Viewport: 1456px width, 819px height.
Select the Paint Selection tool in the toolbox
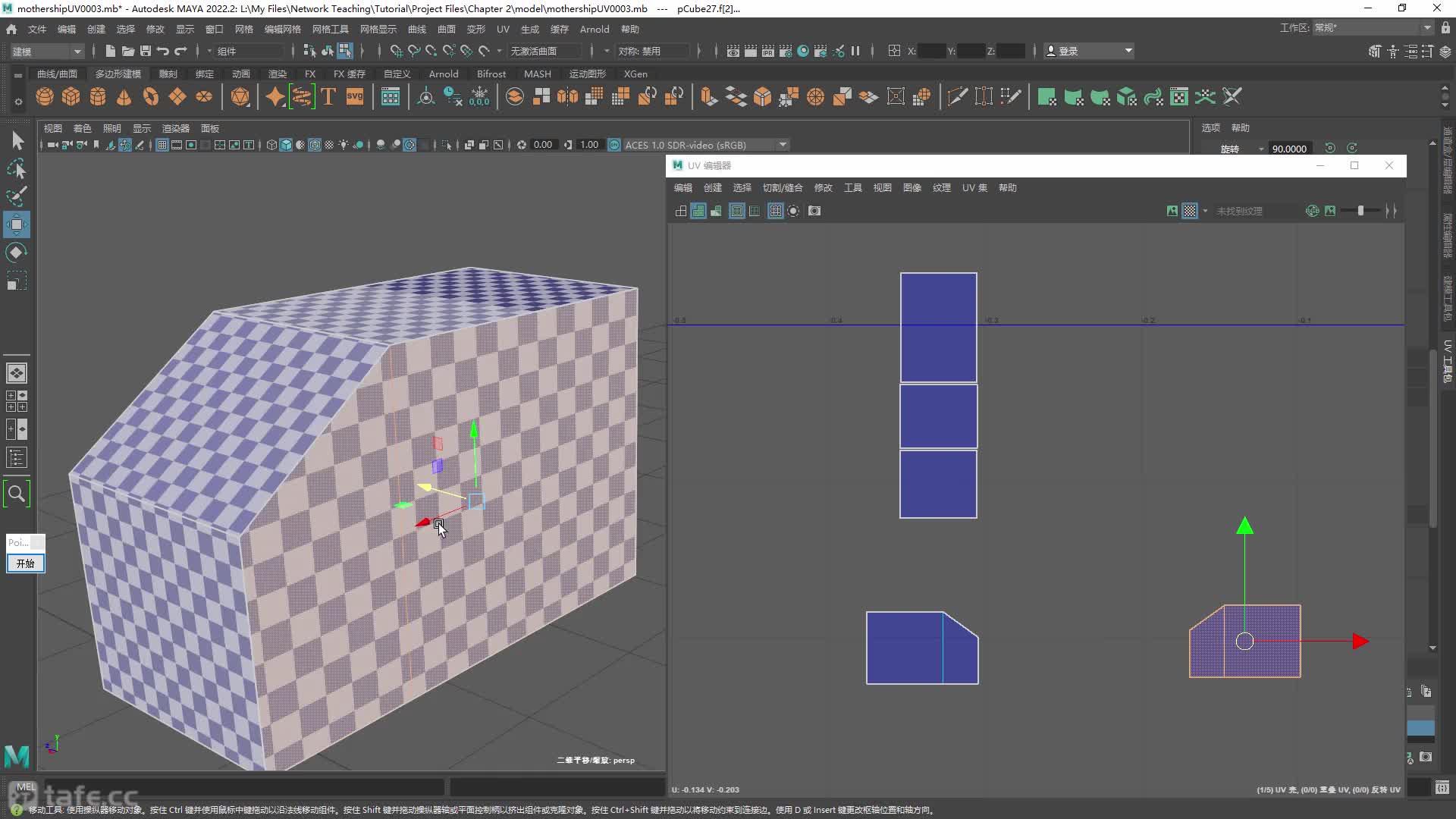point(17,196)
